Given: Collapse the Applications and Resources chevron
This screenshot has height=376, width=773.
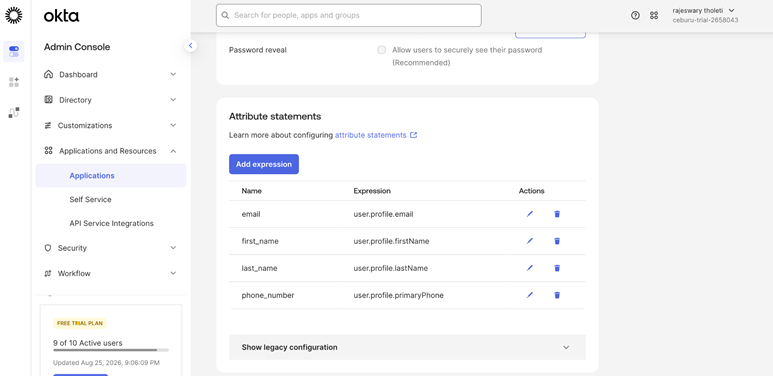Looking at the screenshot, I should pos(173,151).
